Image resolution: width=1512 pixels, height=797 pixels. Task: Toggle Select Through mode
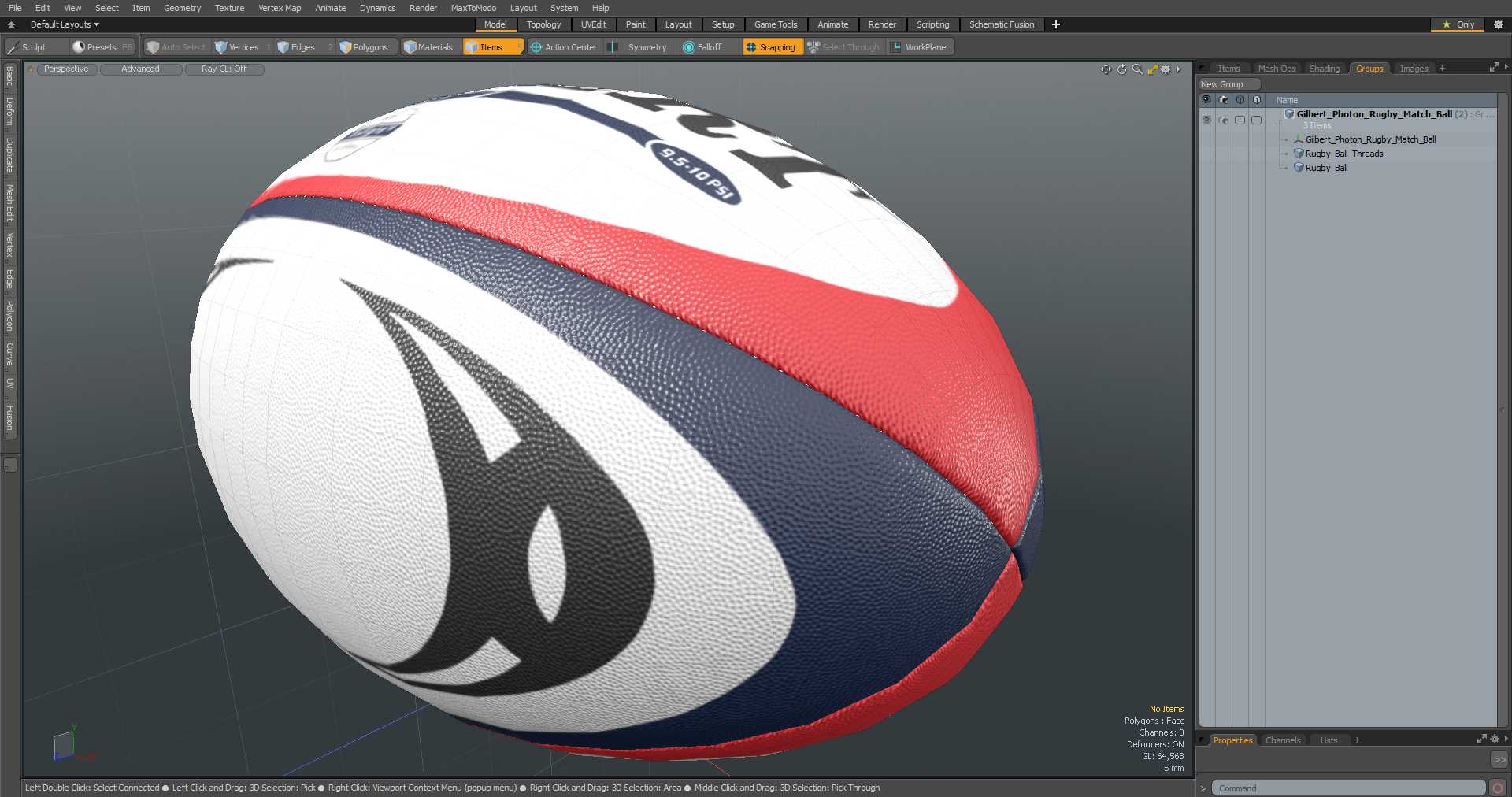pyautogui.click(x=843, y=47)
